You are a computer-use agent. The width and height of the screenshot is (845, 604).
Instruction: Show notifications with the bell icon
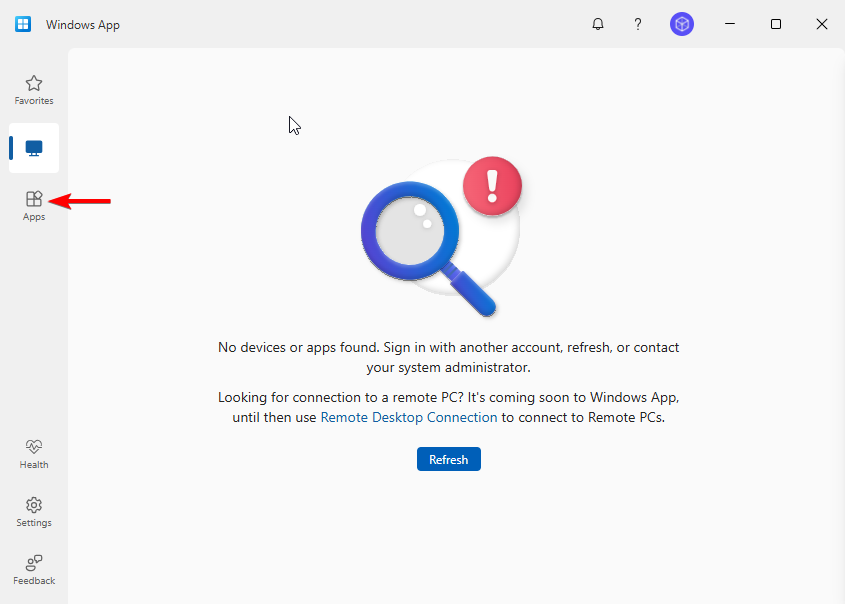(x=598, y=24)
